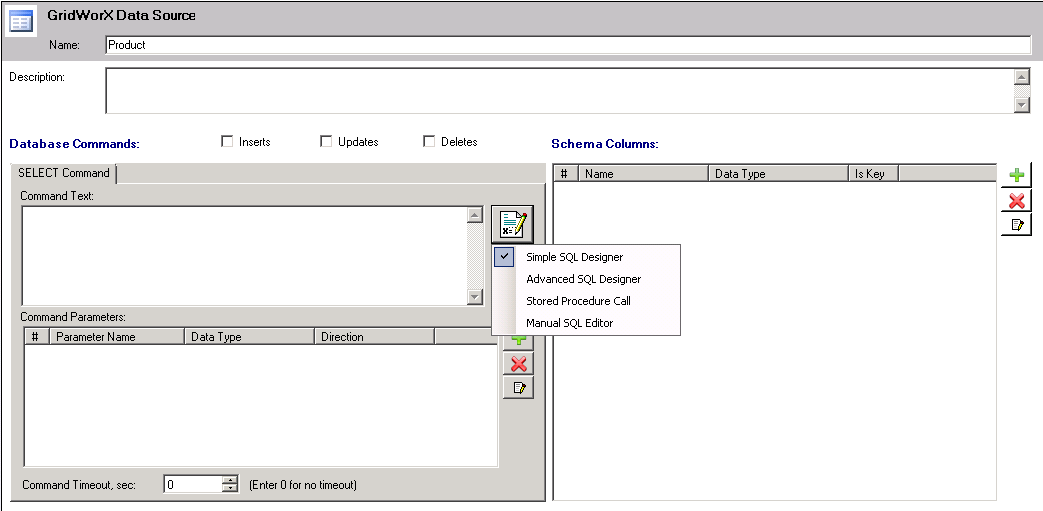Edit selected schema column icon
The image size is (1043, 511).
tap(1016, 225)
